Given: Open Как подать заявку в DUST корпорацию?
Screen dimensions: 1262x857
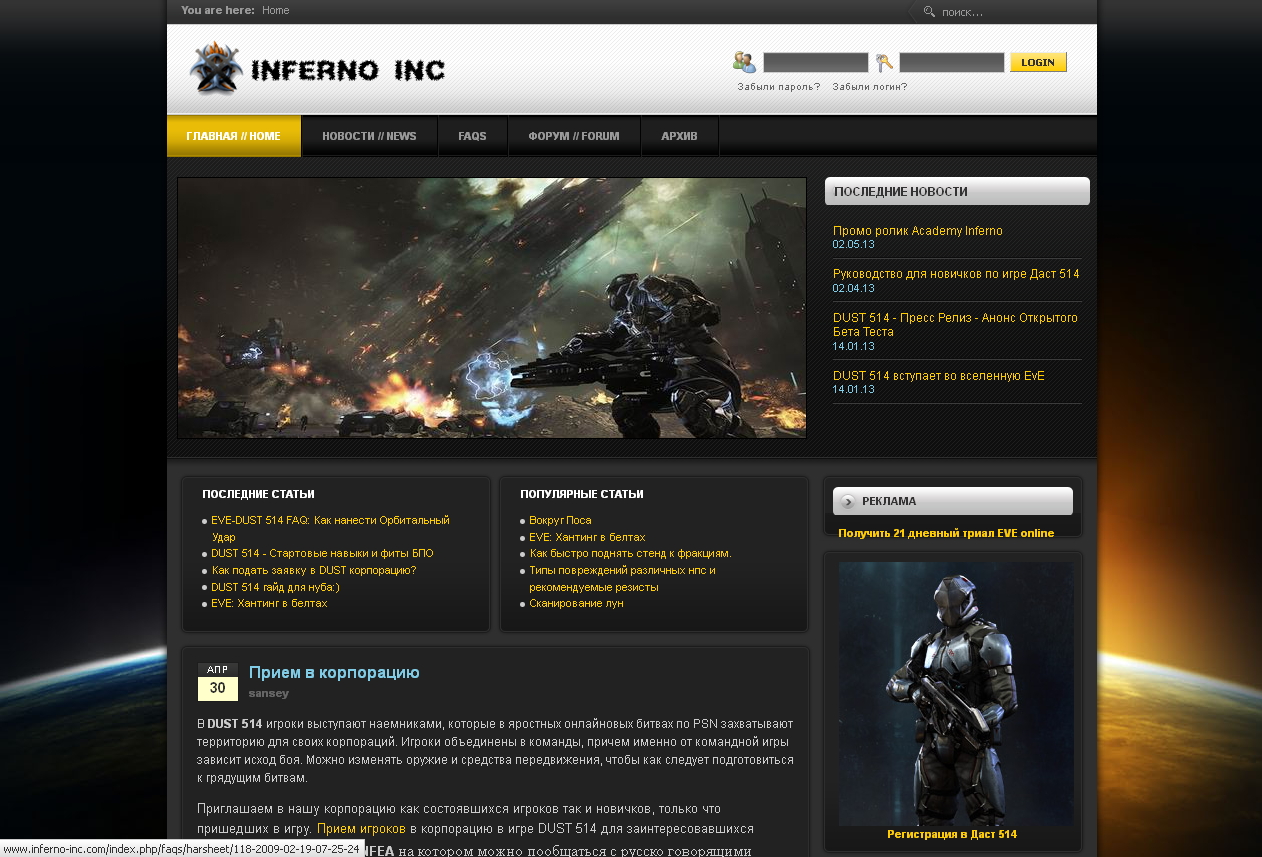Looking at the screenshot, I should (314, 570).
